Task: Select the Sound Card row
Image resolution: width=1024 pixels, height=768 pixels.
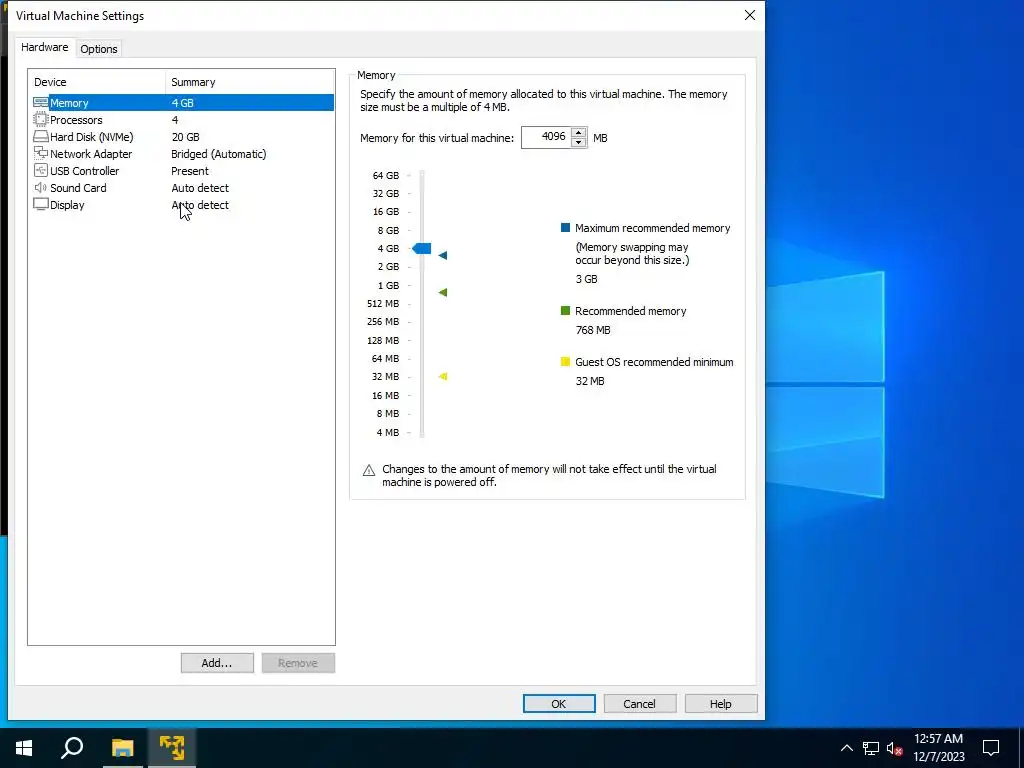Action: [x=182, y=187]
